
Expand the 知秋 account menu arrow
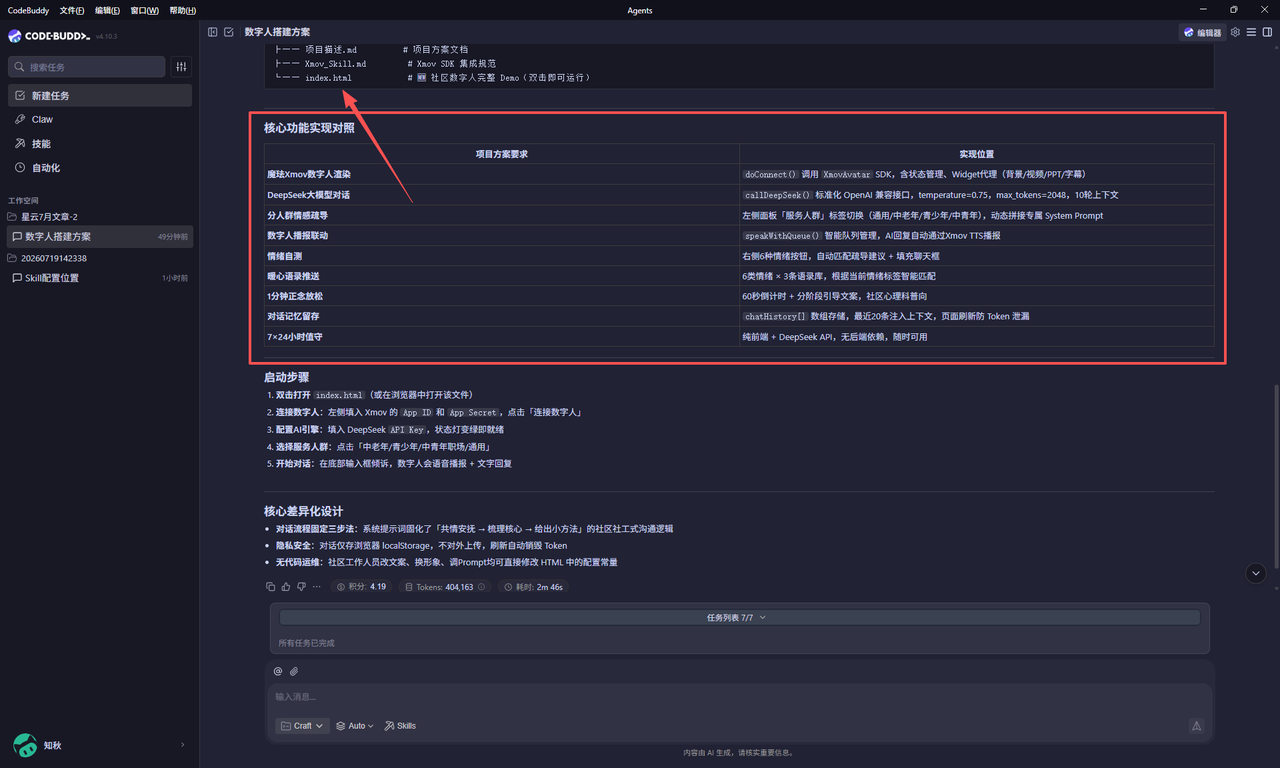click(x=182, y=745)
